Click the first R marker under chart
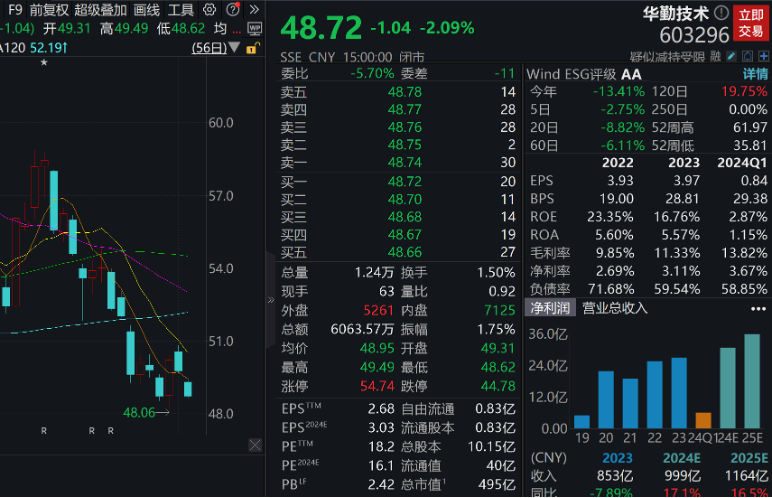Screen dimensions: 772x498 point(44,431)
